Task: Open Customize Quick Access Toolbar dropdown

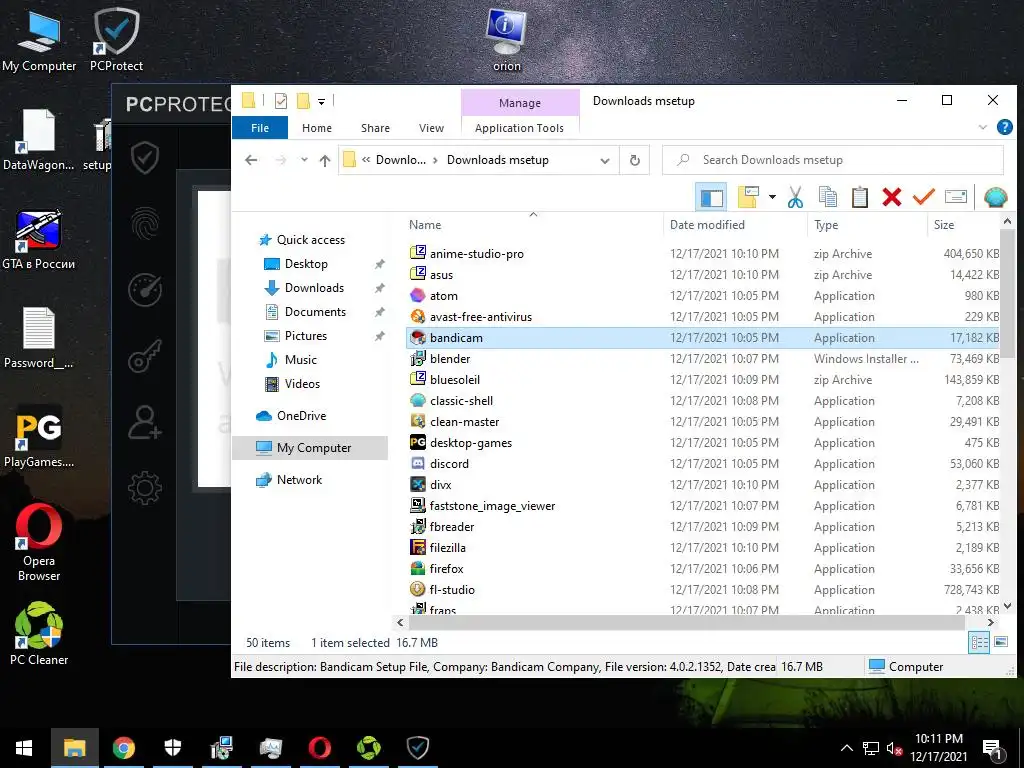Action: pyautogui.click(x=321, y=101)
